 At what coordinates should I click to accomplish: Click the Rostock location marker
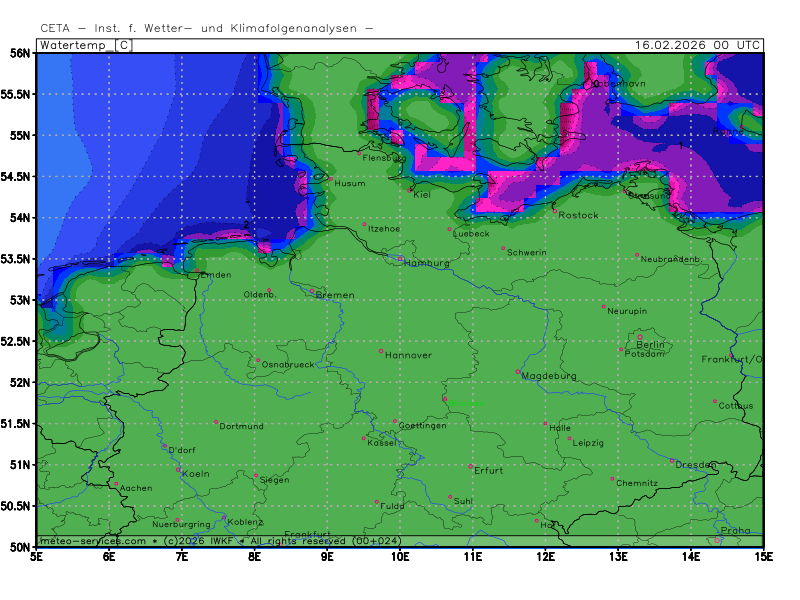coord(555,211)
